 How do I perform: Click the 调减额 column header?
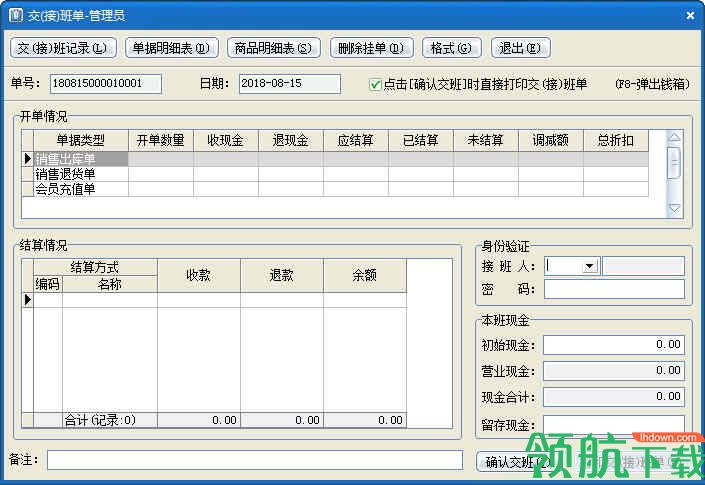click(x=551, y=140)
